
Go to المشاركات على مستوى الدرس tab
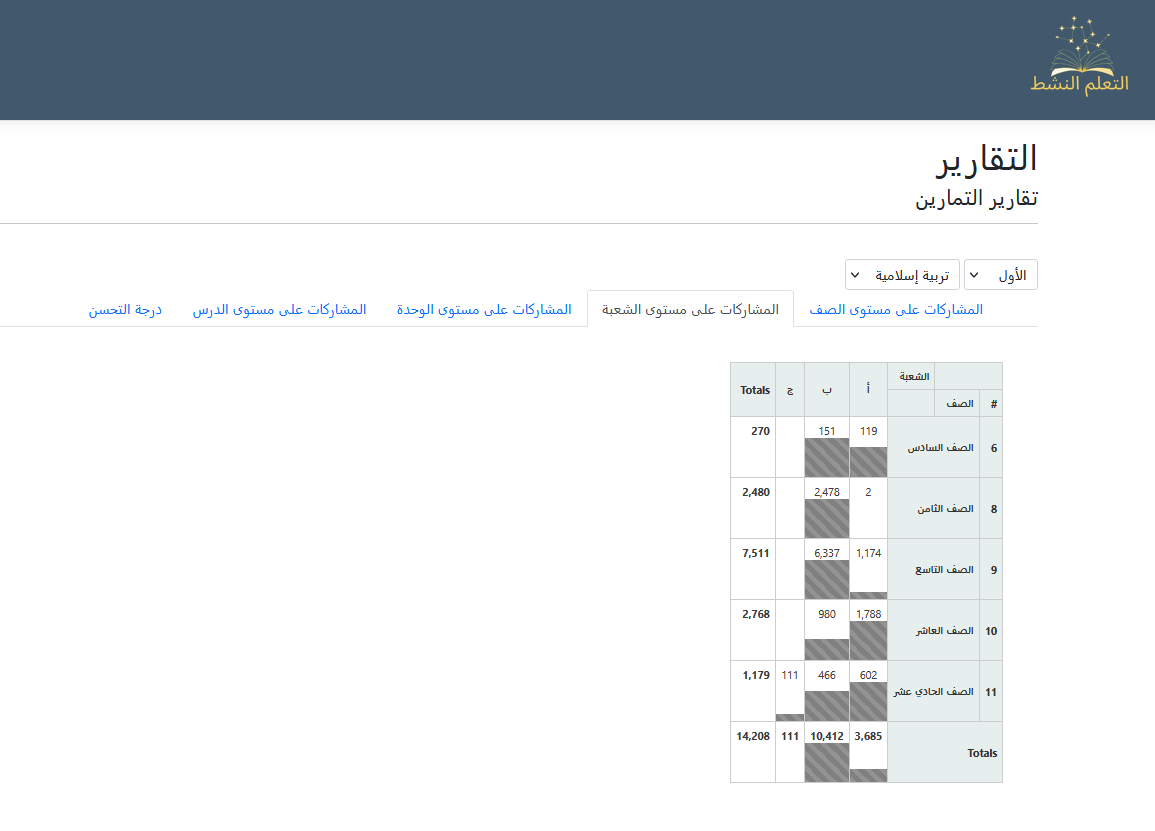279,310
